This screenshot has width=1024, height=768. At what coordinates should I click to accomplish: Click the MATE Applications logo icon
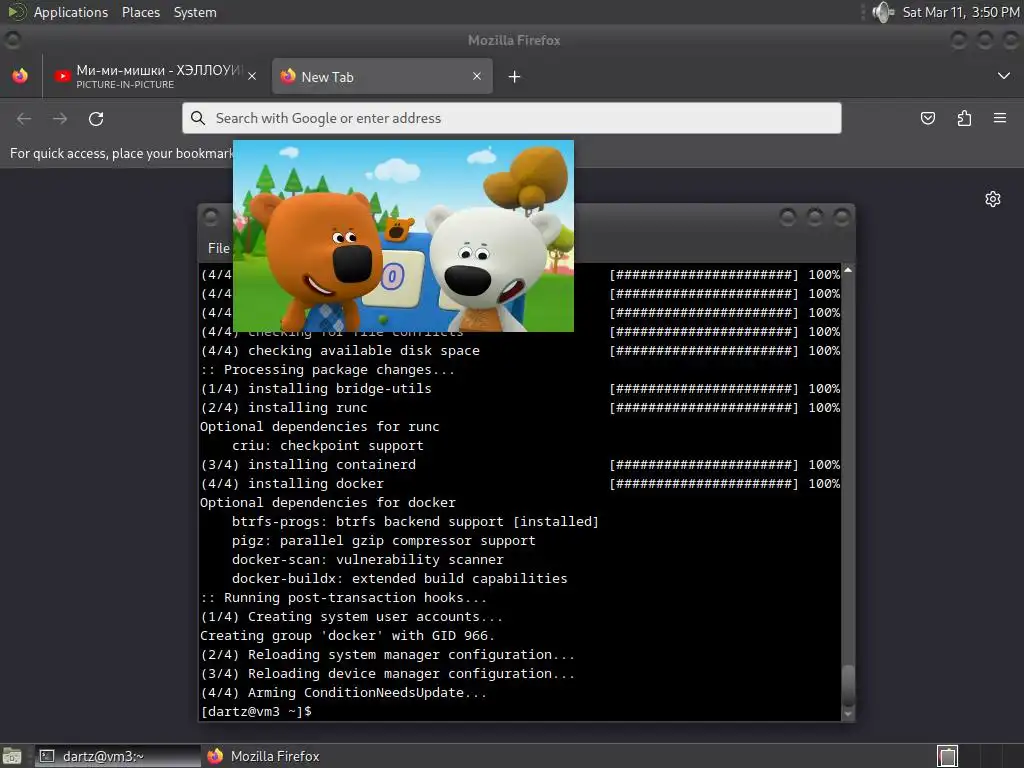pos(16,12)
